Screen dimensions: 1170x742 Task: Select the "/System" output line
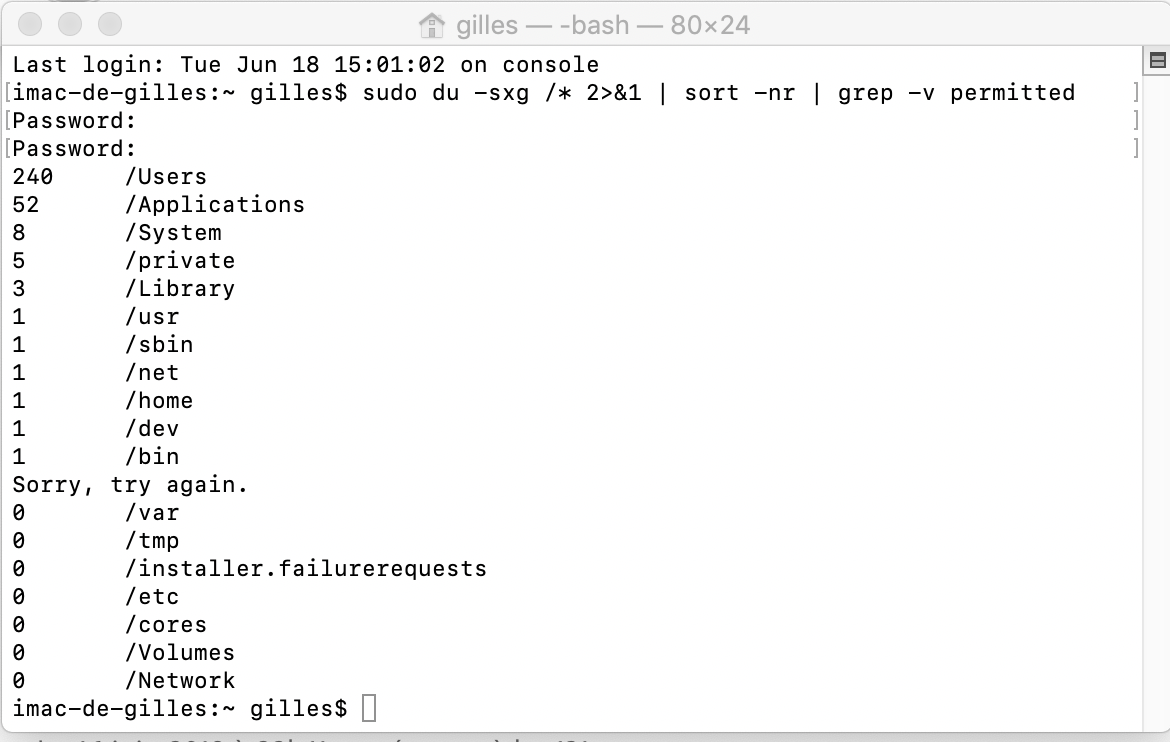(173, 233)
